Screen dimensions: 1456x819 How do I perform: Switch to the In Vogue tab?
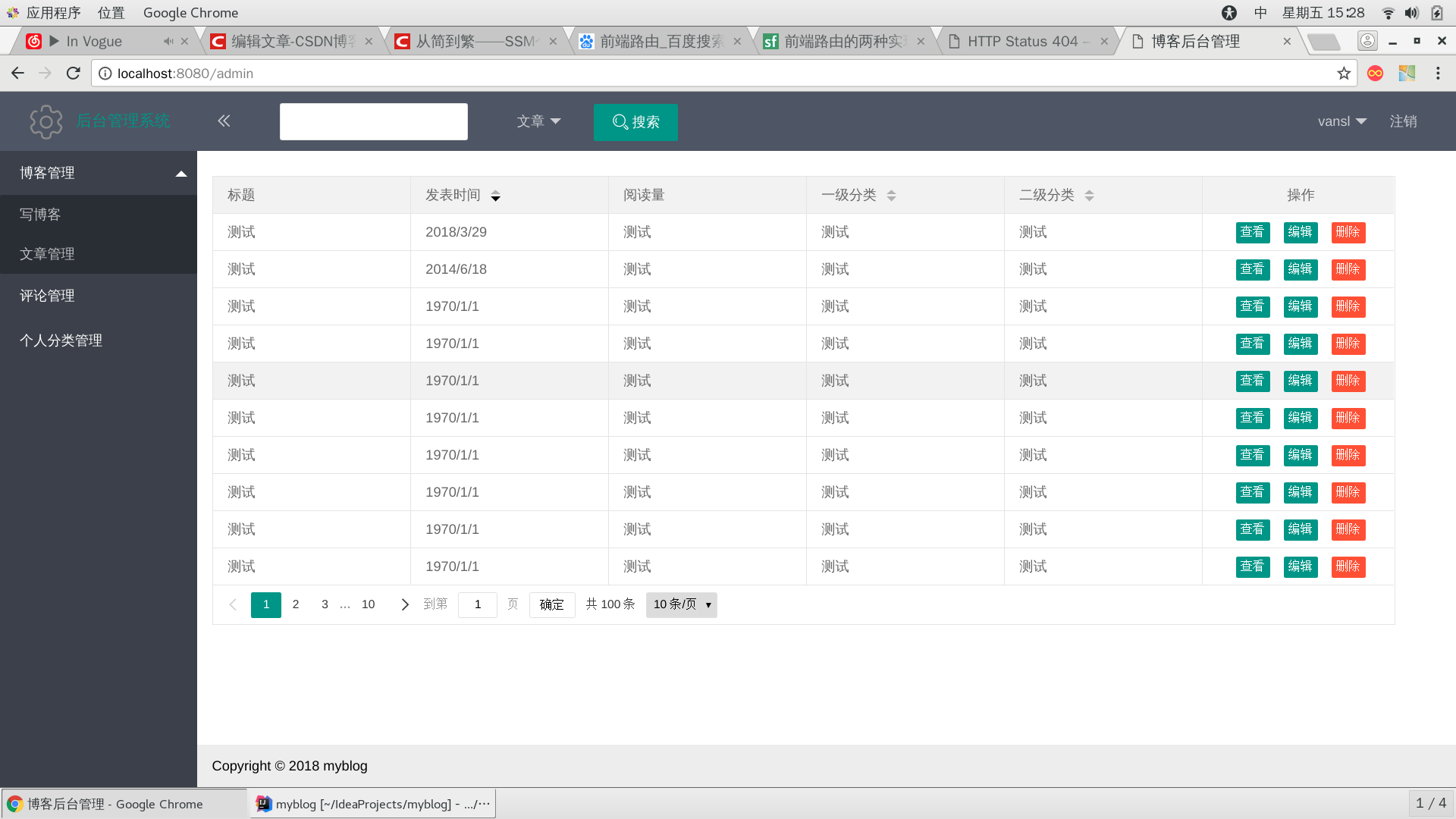tap(106, 41)
